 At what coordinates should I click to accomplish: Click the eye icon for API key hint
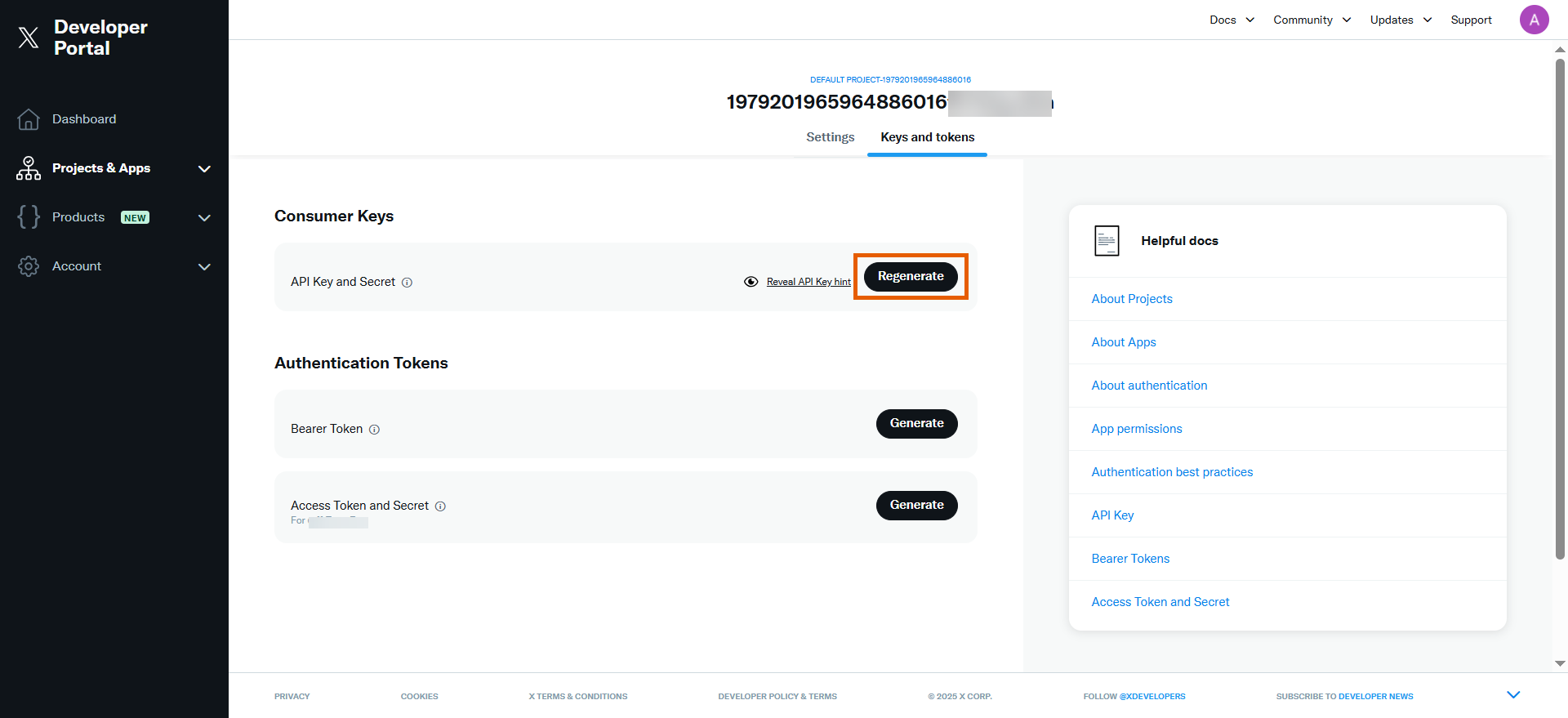point(751,282)
